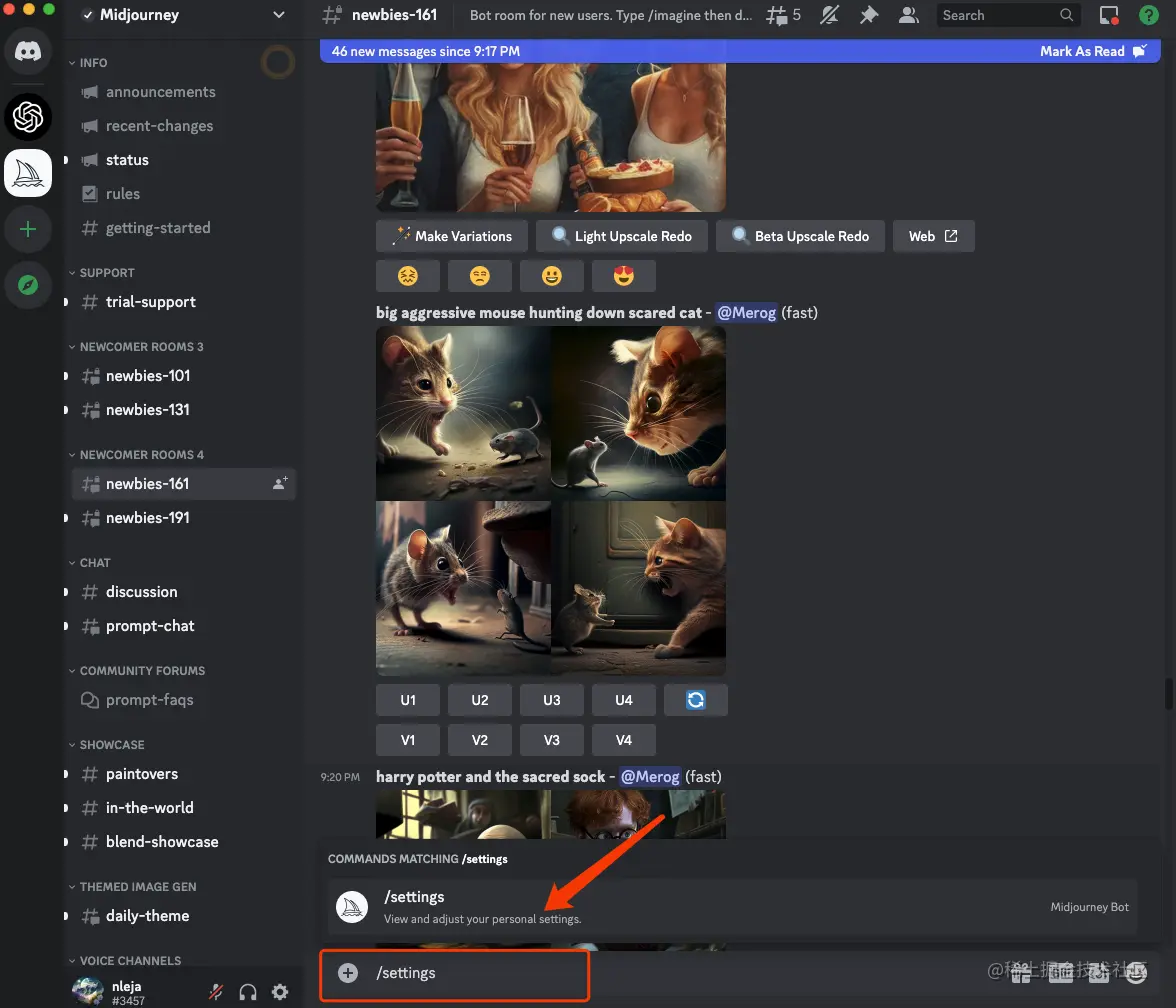Image resolution: width=1176 pixels, height=1008 pixels.
Task: Open the mouse and cat image grid
Action: coord(550,501)
